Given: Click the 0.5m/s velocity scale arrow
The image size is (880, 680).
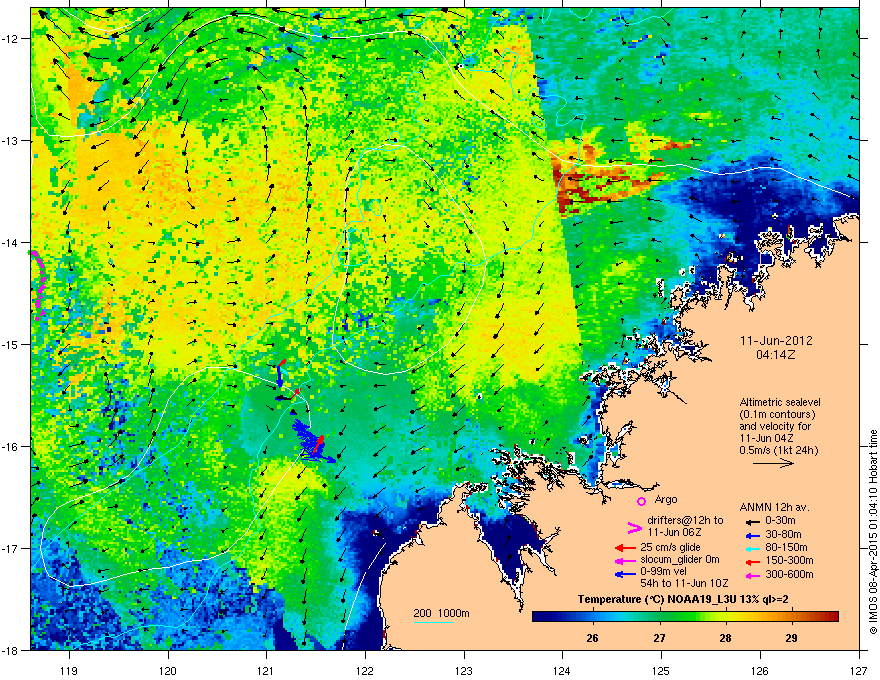Looking at the screenshot, I should pyautogui.click(x=773, y=463).
